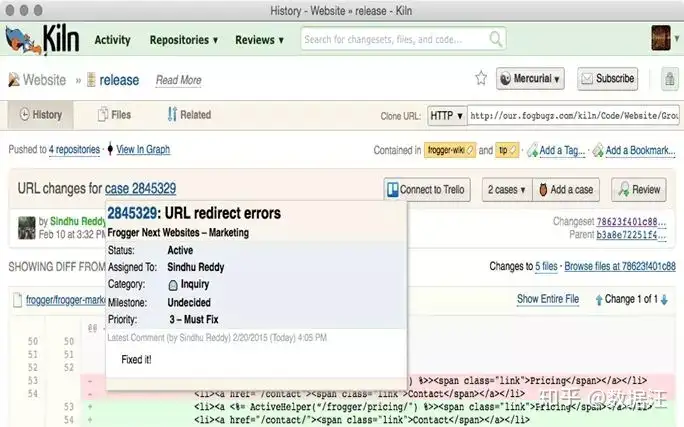Viewport: 684px width, 427px height.
Task: Click the 5 files link
Action: click(546, 266)
